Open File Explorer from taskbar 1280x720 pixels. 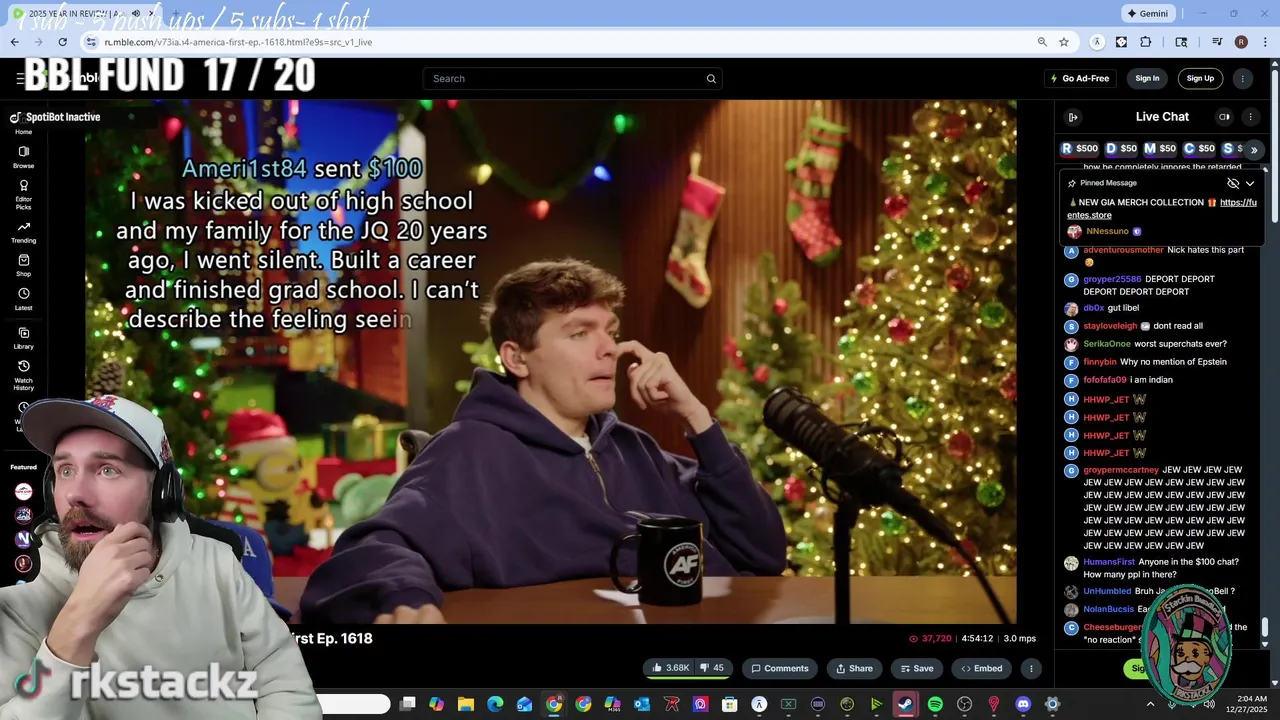(x=466, y=704)
